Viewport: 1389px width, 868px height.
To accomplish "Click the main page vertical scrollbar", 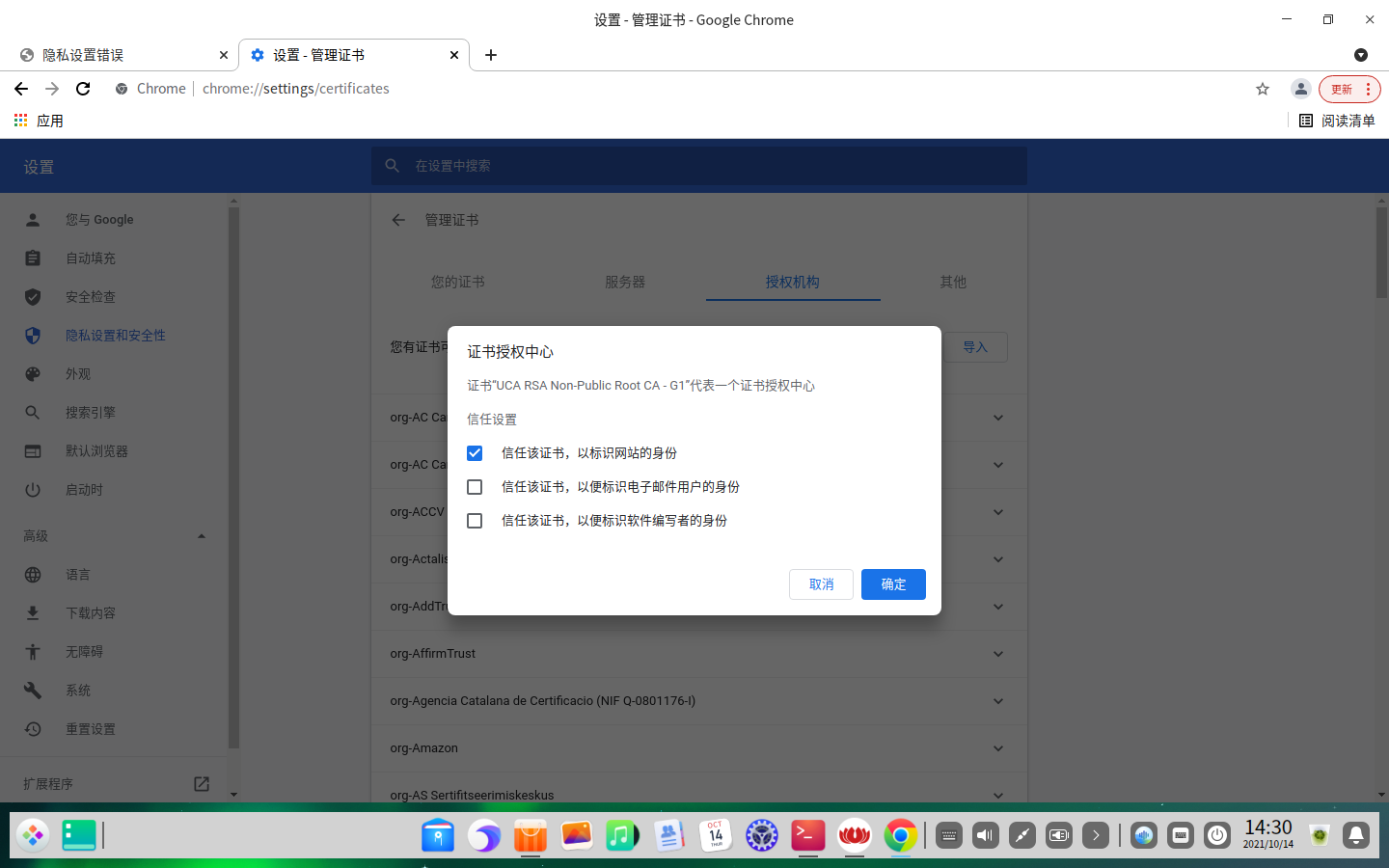I will (1381, 252).
